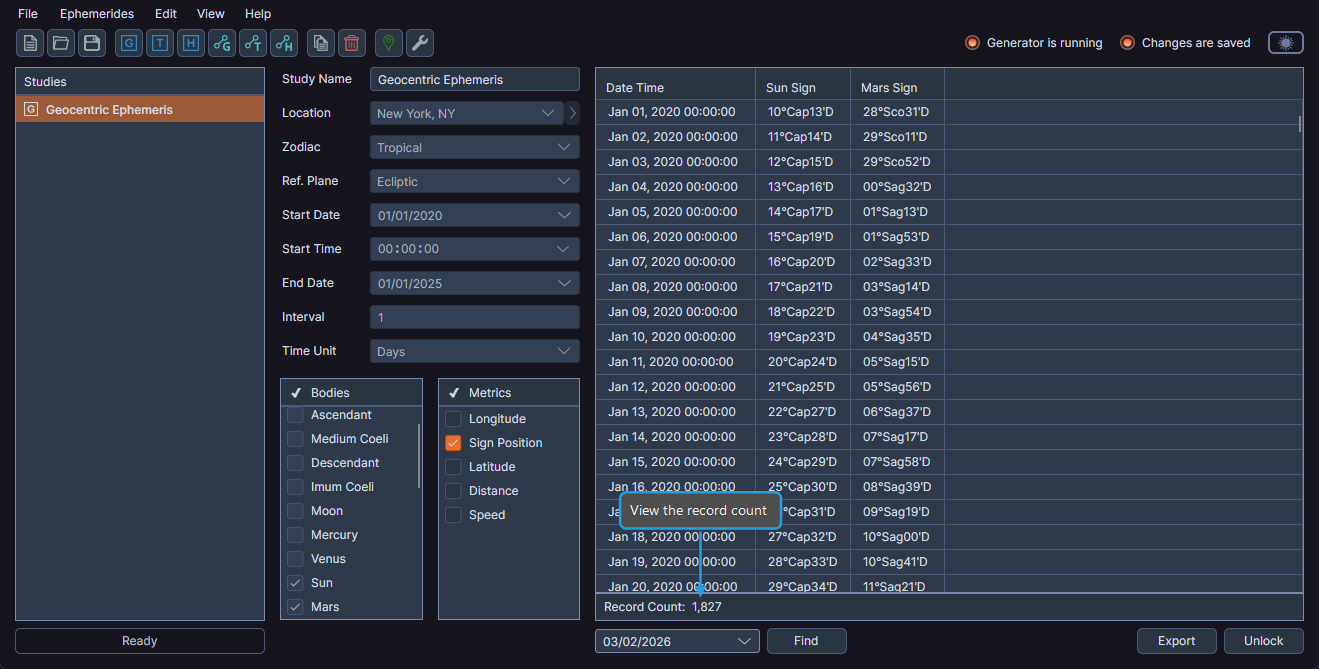1319x669 pixels.
Task: Expand the Zodiac dropdown set to Tropical
Action: [x=474, y=147]
